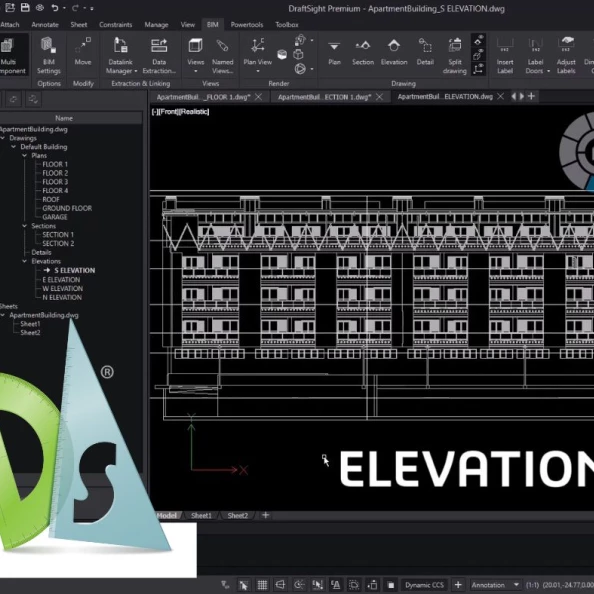
Task: Open the Label Doors dropdown arrow
Action: 548,71
